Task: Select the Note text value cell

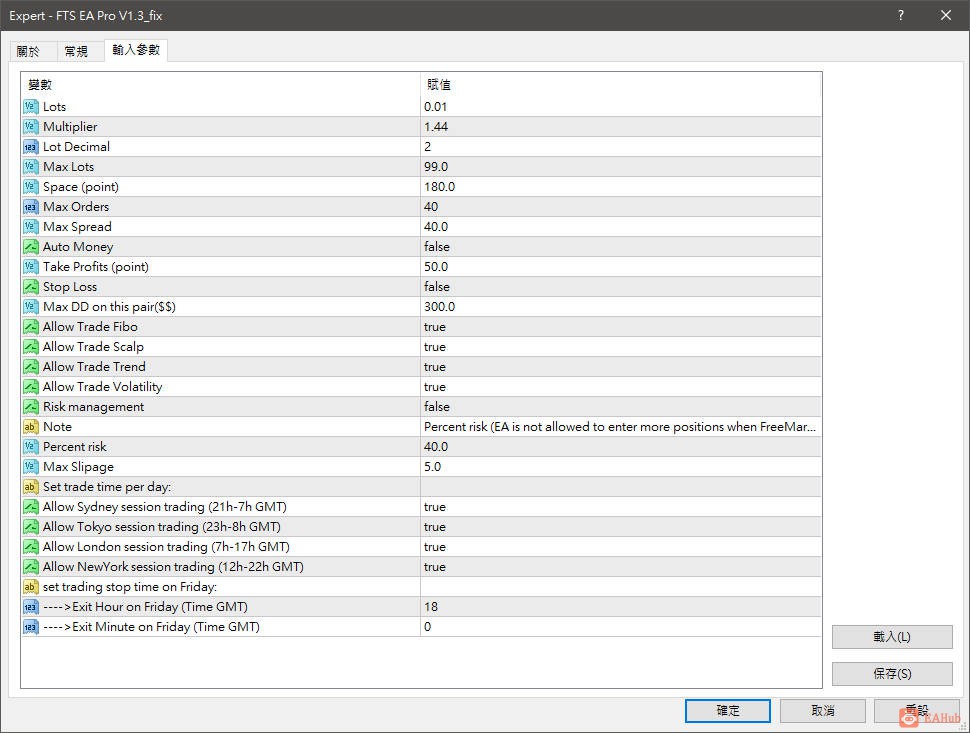Action: (621, 427)
